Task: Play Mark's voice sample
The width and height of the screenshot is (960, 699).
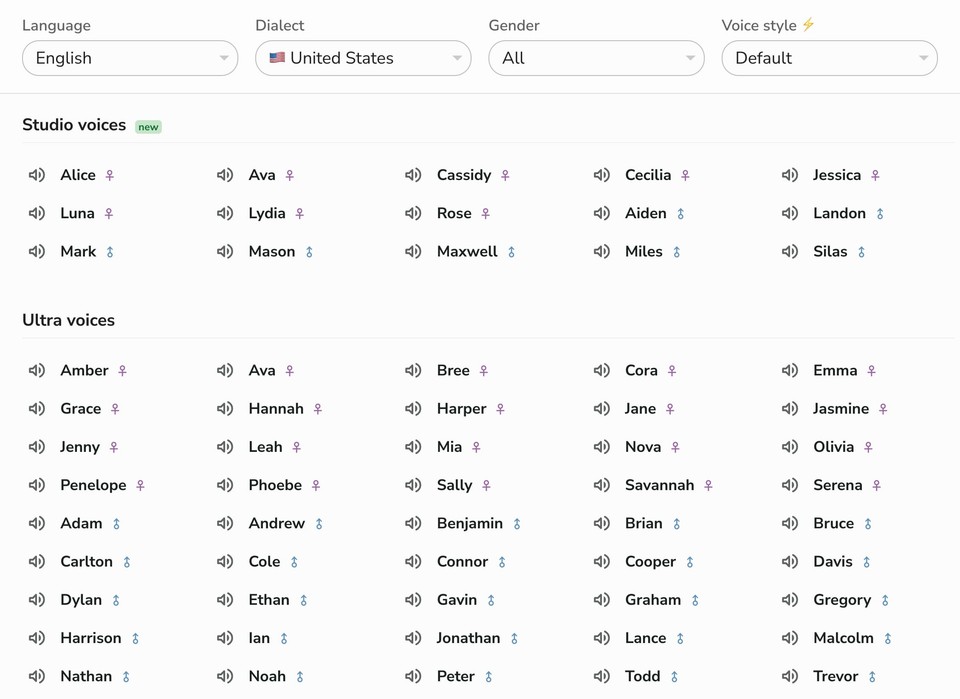Action: 36,251
